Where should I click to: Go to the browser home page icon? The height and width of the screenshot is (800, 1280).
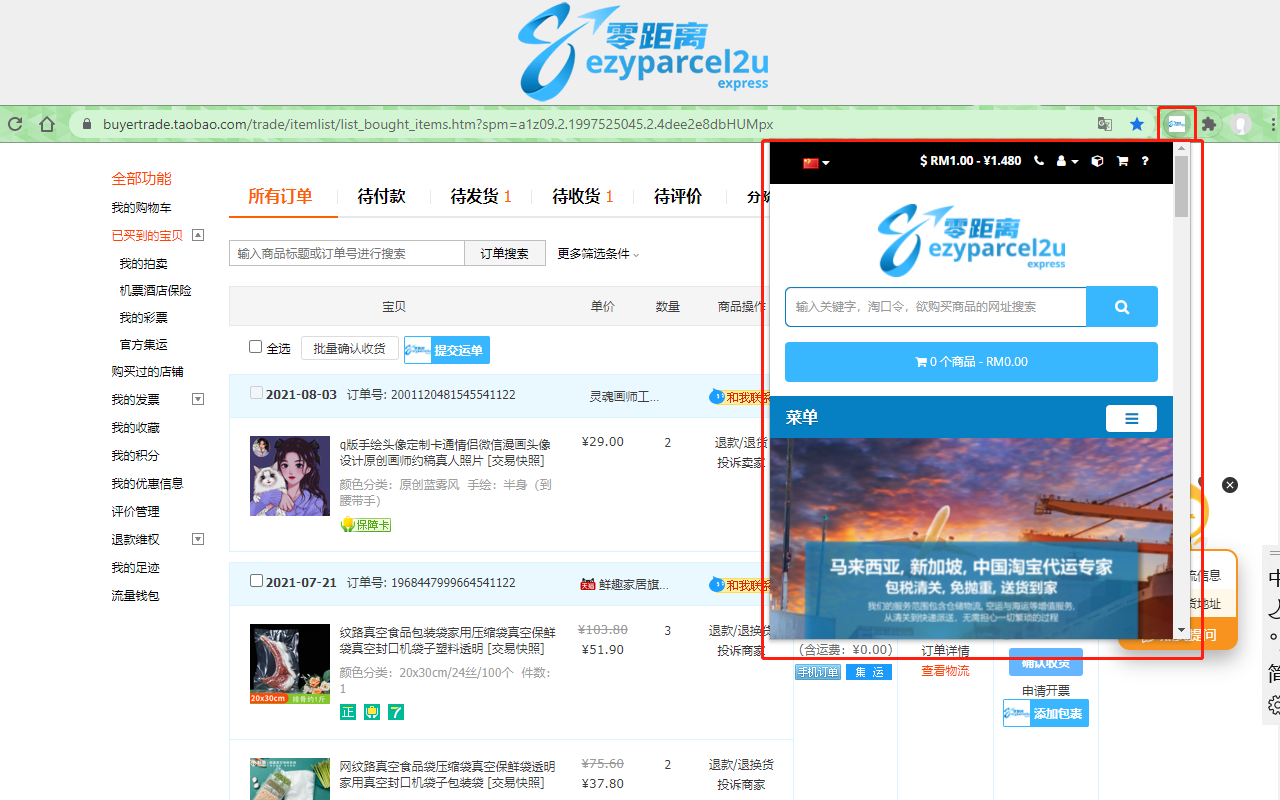click(x=47, y=125)
